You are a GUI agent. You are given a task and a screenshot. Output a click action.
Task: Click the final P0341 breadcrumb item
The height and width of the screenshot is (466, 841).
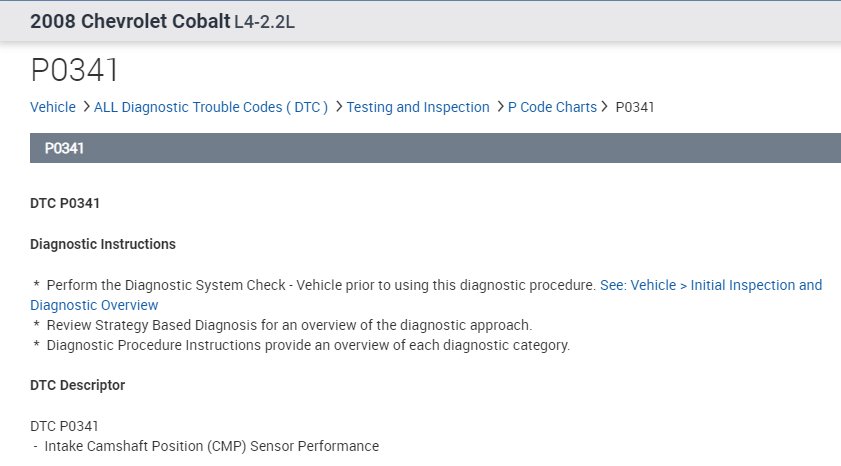tap(635, 107)
